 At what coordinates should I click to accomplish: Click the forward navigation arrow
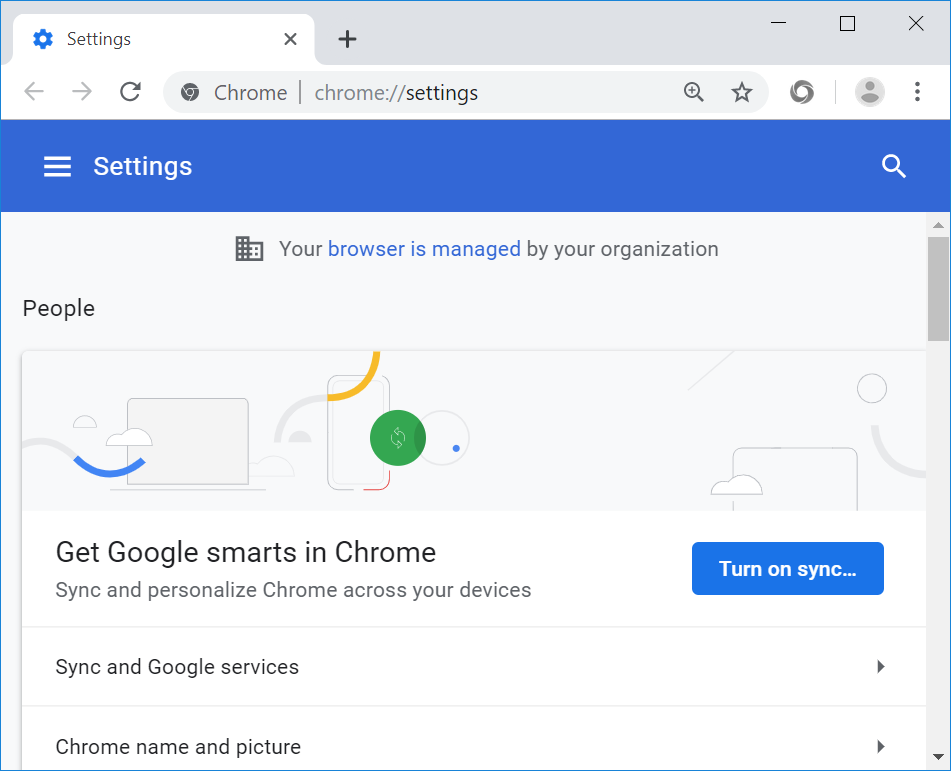[82, 93]
